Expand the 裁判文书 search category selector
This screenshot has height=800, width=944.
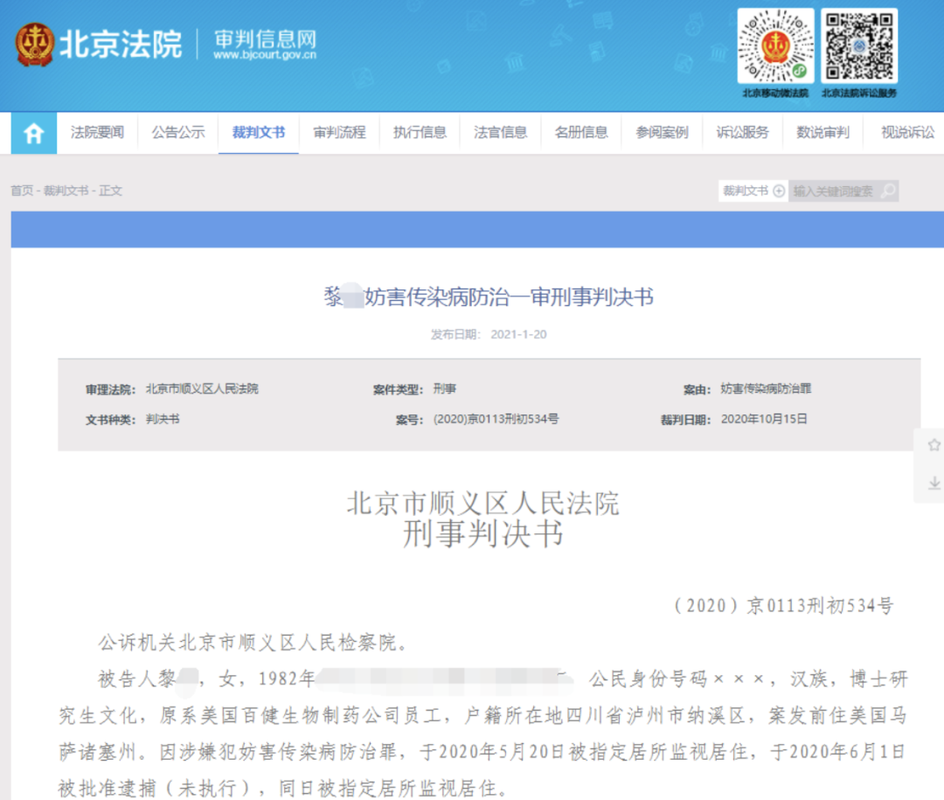[753, 191]
